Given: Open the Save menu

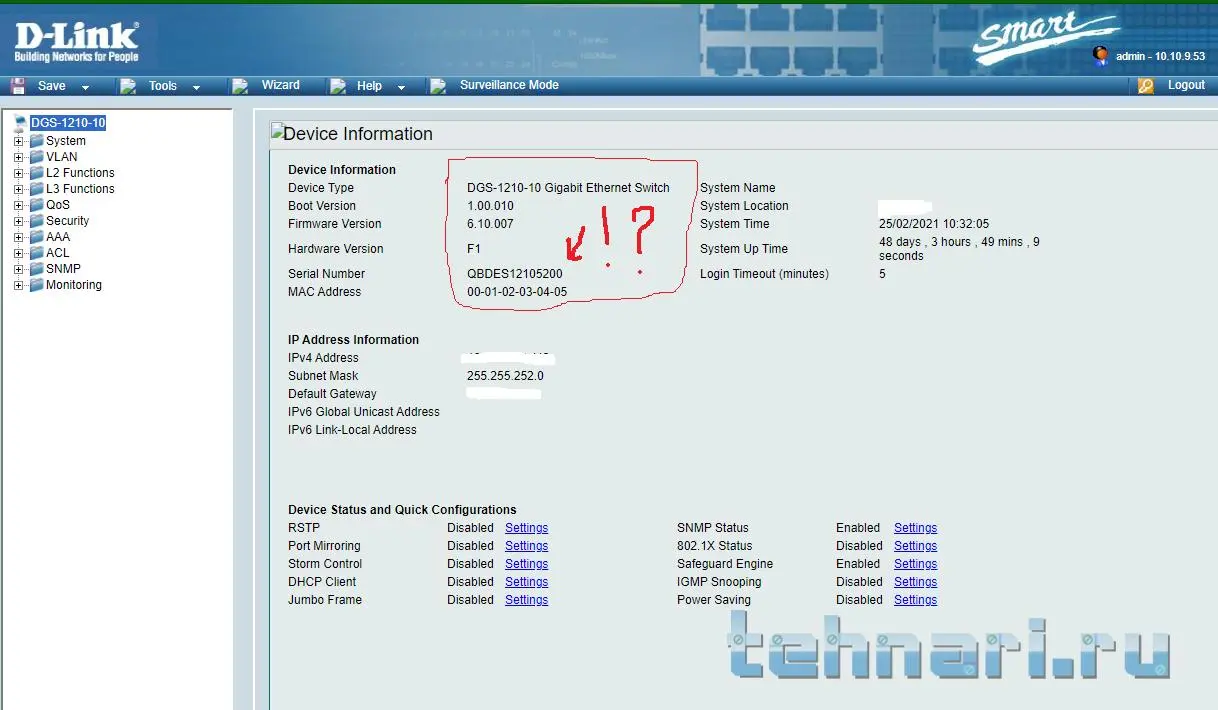Looking at the screenshot, I should 51,86.
